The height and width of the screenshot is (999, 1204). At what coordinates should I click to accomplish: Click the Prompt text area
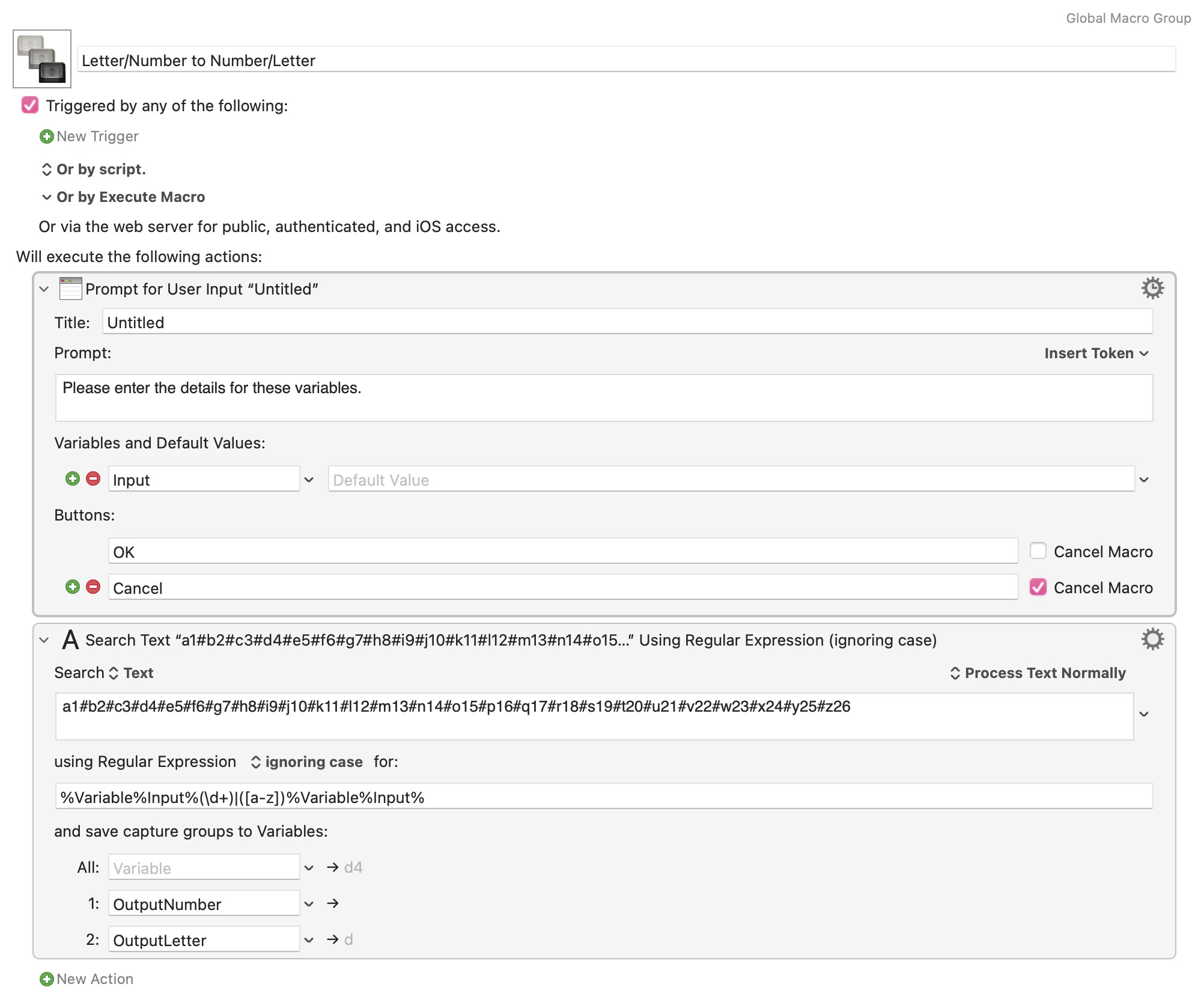pos(604,398)
